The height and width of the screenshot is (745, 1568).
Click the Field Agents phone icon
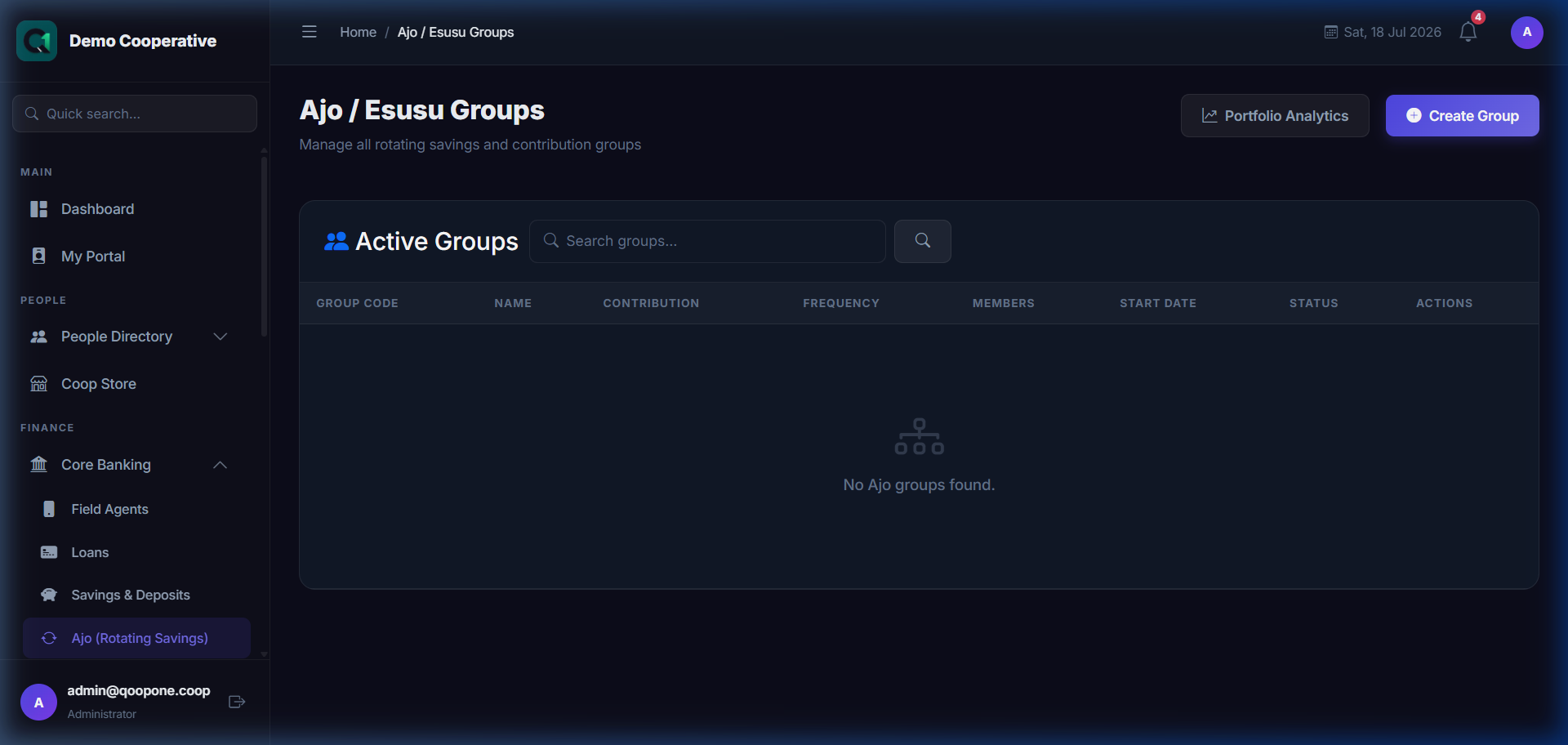coord(49,509)
